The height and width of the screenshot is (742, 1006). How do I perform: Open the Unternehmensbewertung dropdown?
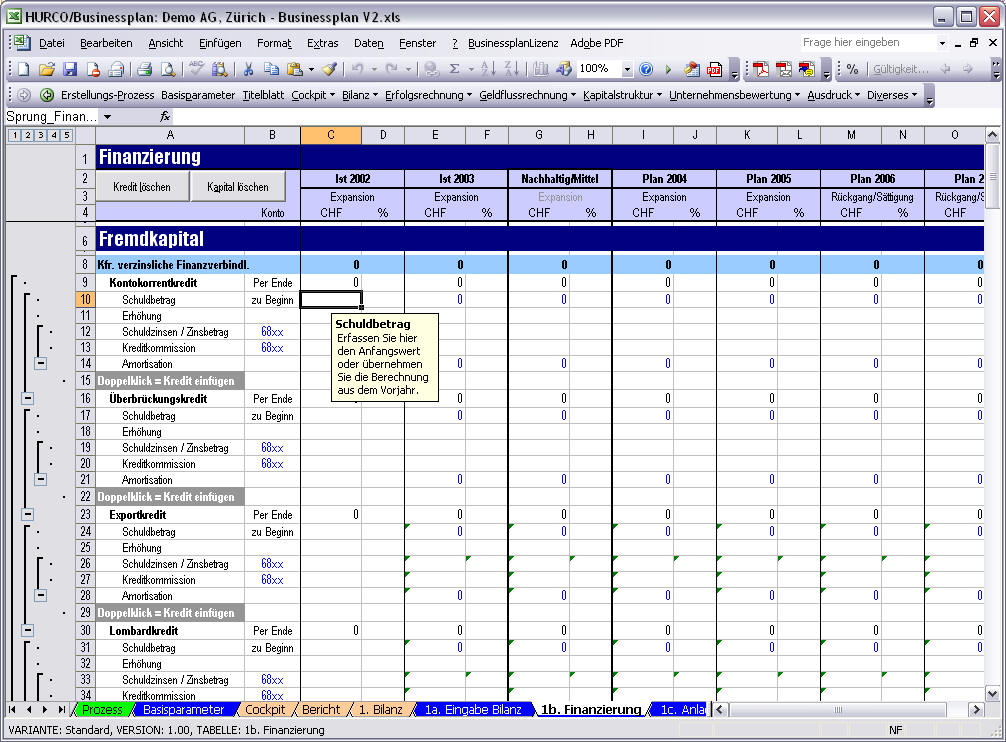click(x=735, y=95)
